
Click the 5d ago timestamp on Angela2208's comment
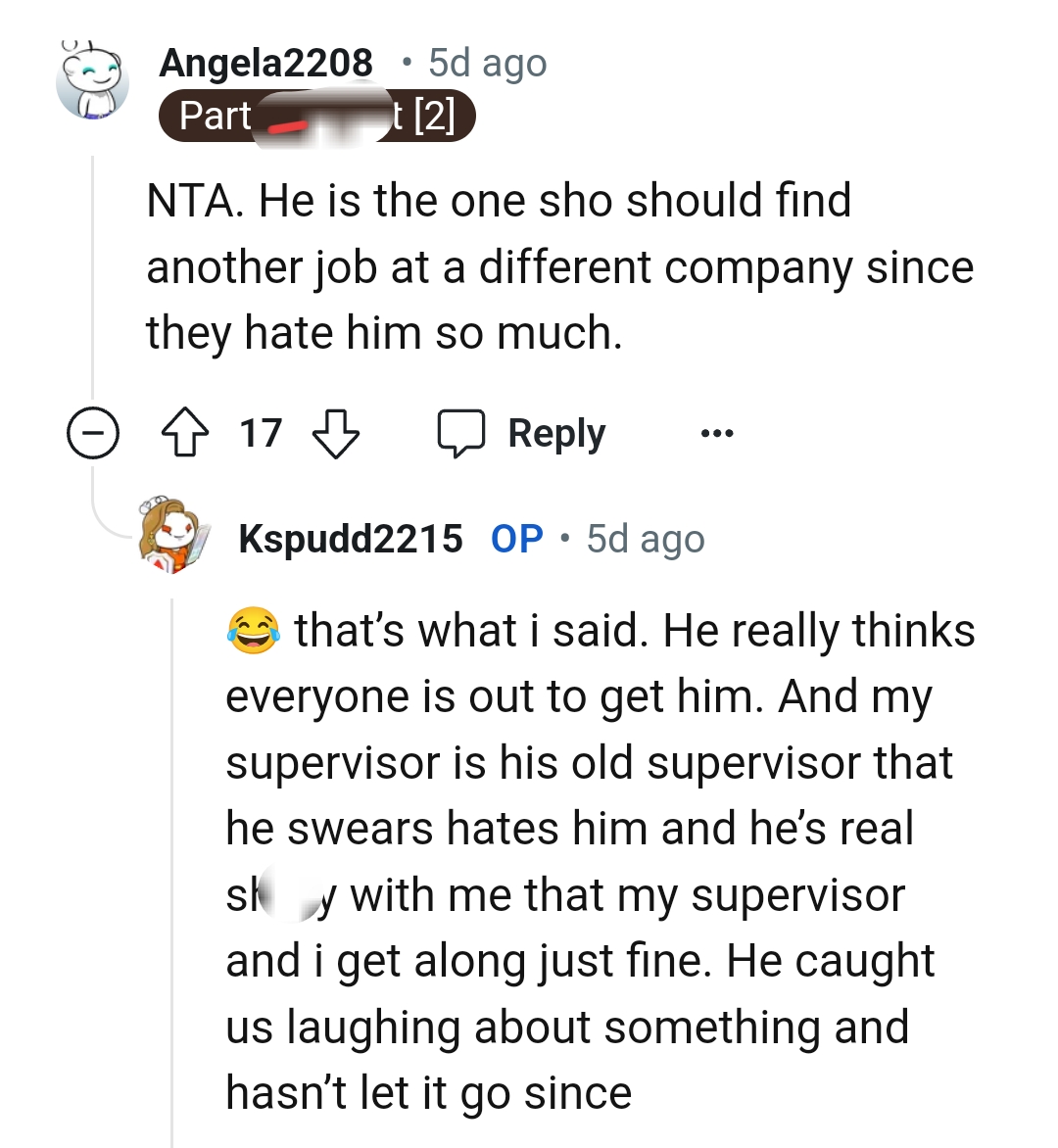click(487, 62)
